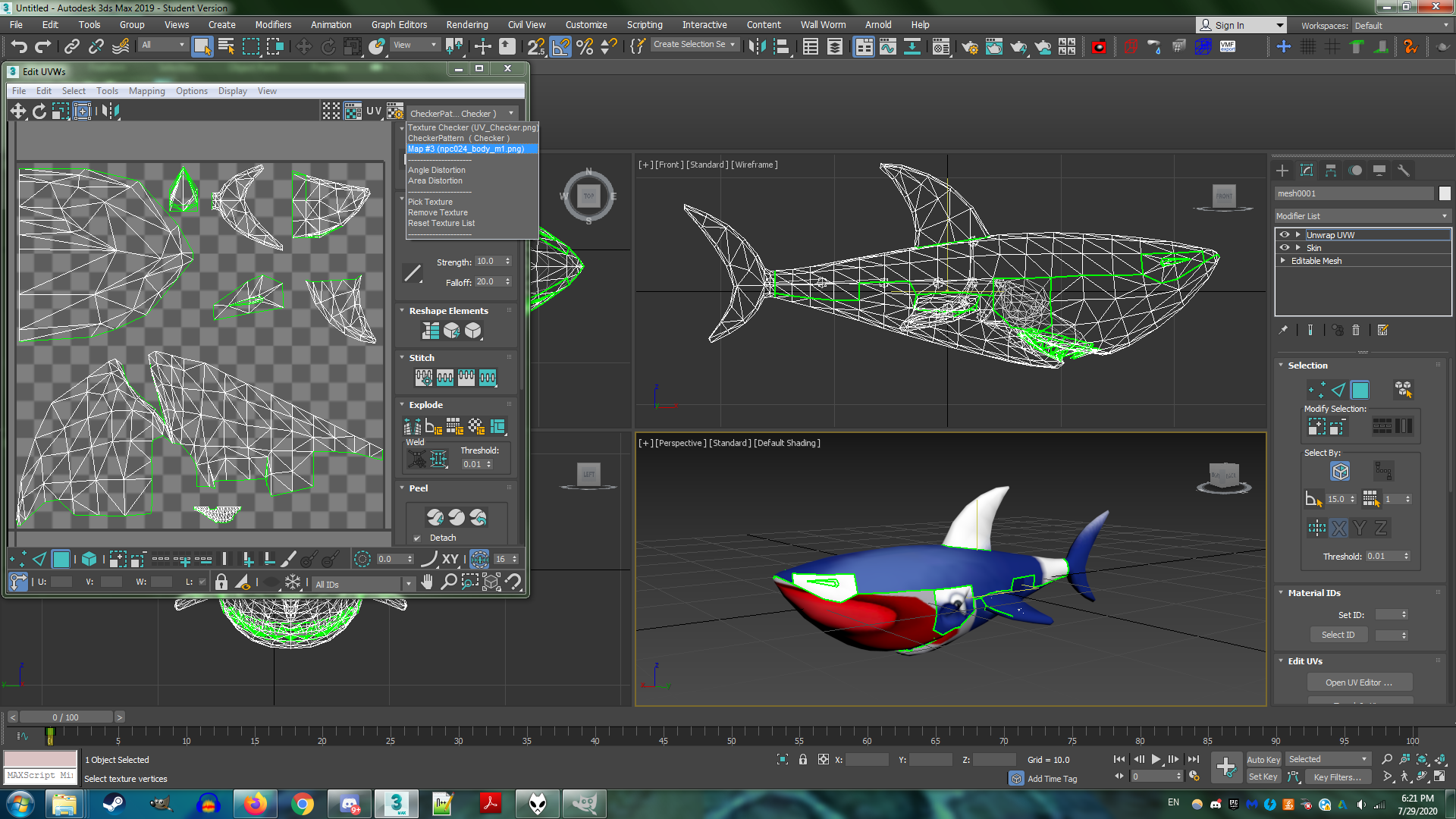Viewport: 1456px width, 819px height.
Task: Click the Set Key plus icon
Action: point(1226,767)
